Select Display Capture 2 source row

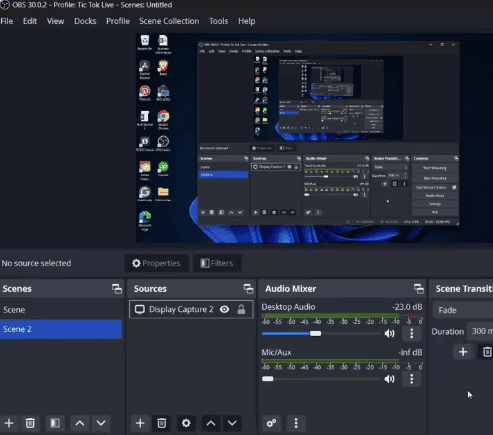pos(191,309)
